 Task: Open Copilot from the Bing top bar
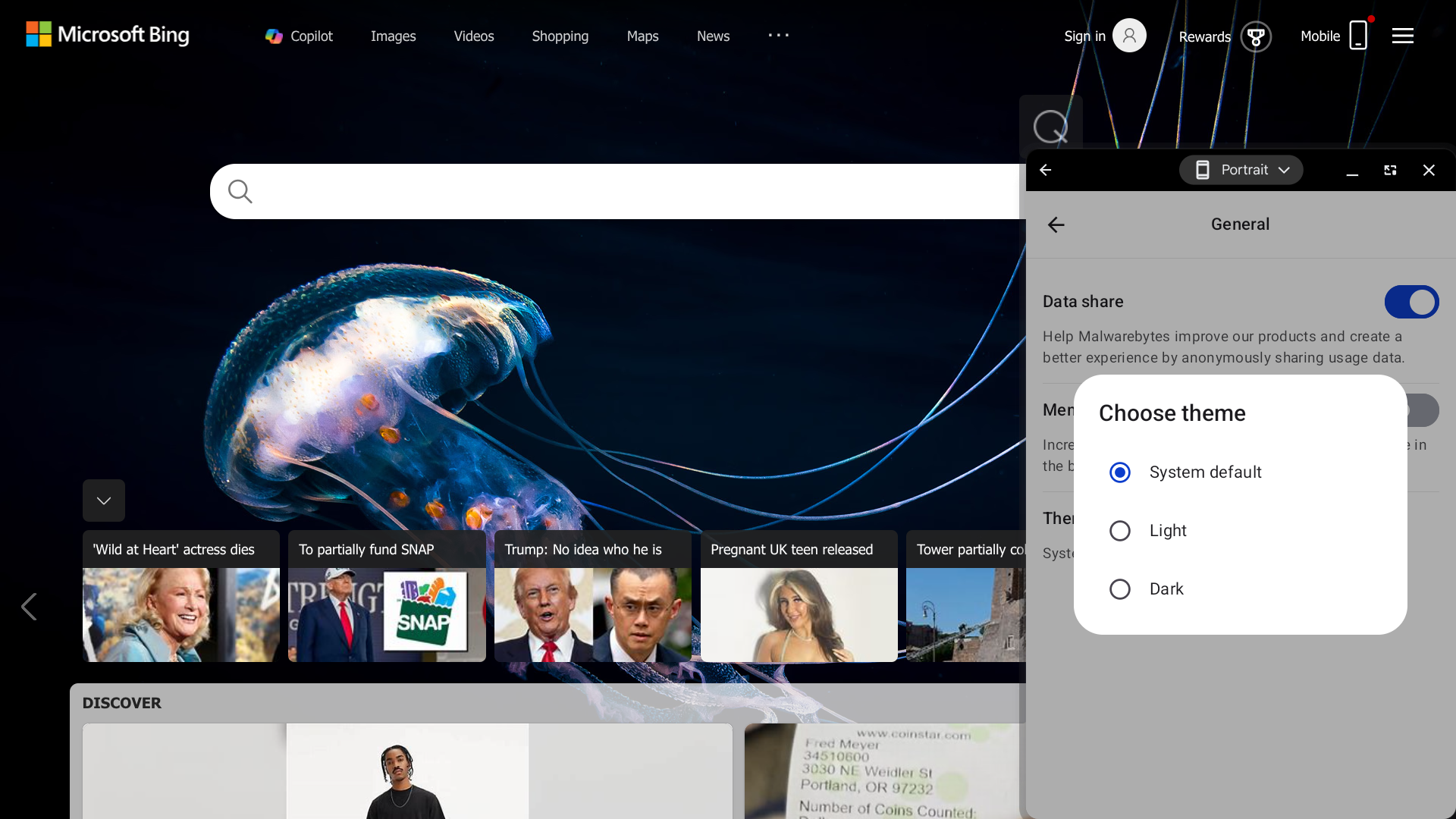[x=299, y=36]
